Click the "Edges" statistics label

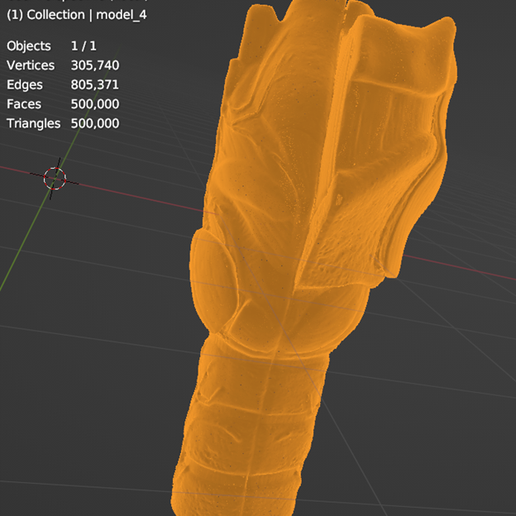coord(25,85)
